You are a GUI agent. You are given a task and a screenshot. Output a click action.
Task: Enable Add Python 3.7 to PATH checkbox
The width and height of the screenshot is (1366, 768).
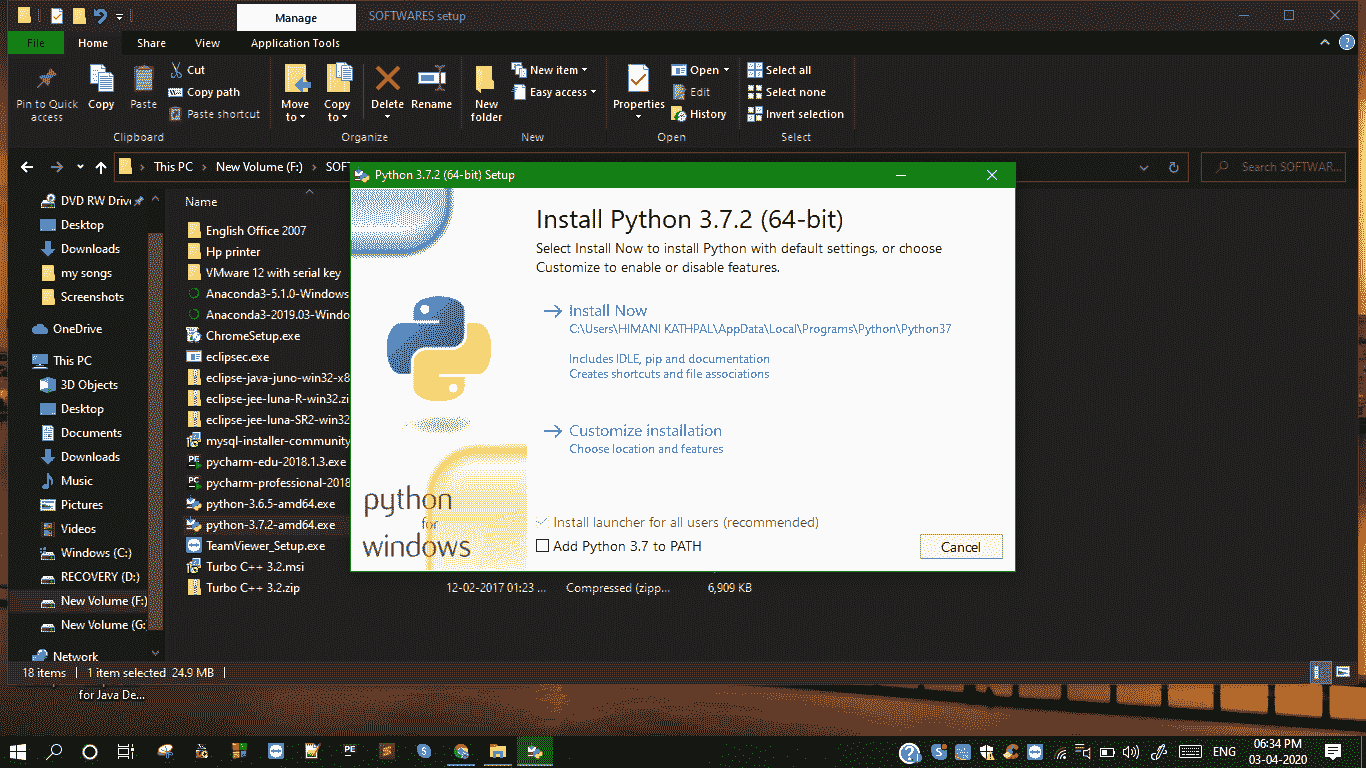tap(543, 546)
